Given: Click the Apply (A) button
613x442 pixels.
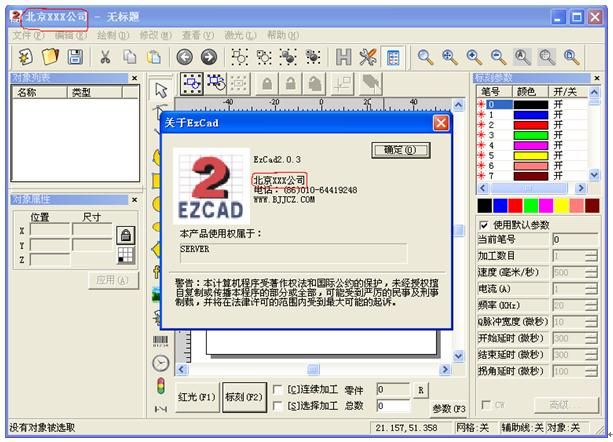Looking at the screenshot, I should coord(113,280).
